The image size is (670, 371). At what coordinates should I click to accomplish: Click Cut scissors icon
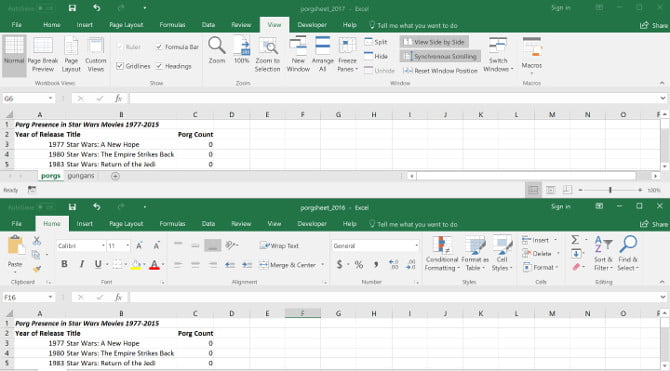[37, 241]
